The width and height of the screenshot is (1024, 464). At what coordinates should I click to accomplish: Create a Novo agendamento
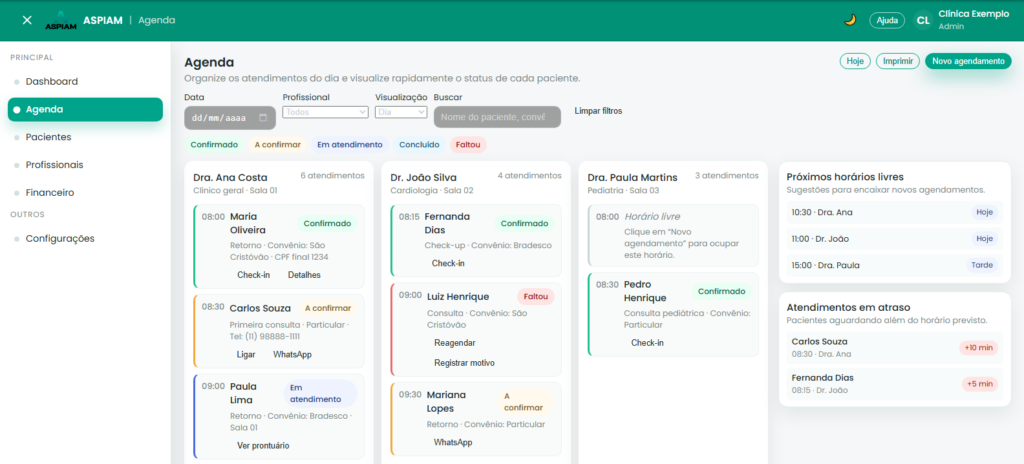coord(968,61)
